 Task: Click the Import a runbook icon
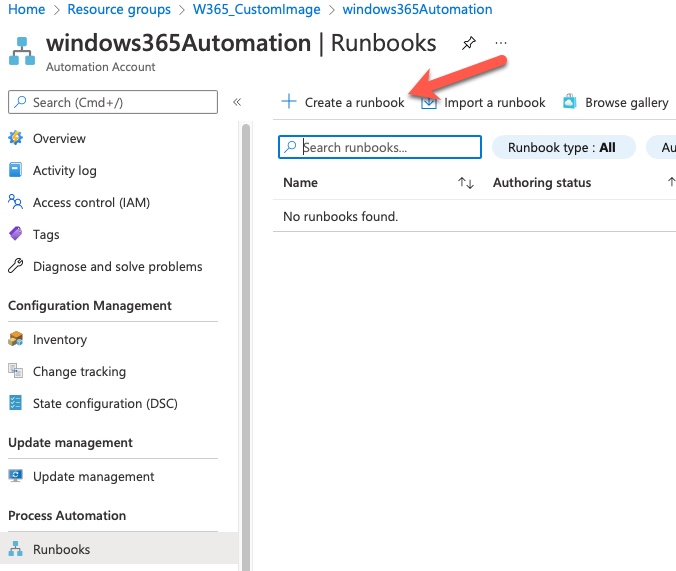pyautogui.click(x=429, y=102)
